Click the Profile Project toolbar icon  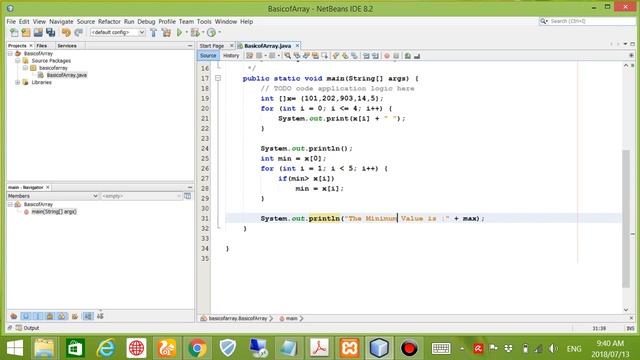(x=211, y=32)
